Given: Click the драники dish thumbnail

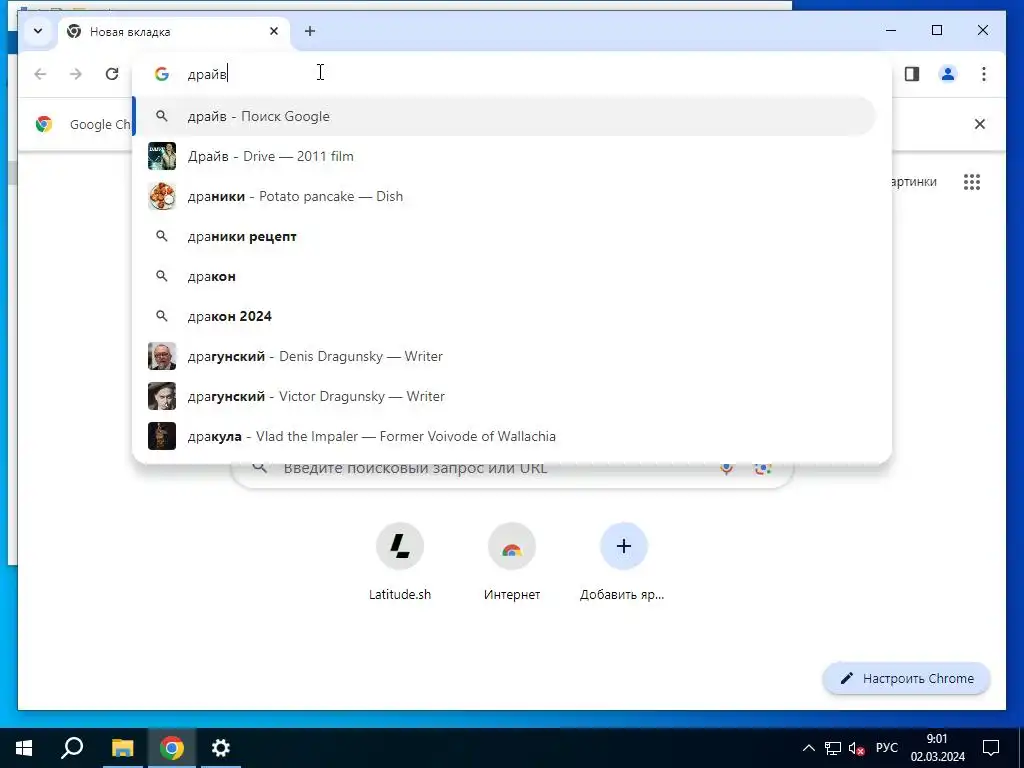Looking at the screenshot, I should [161, 196].
